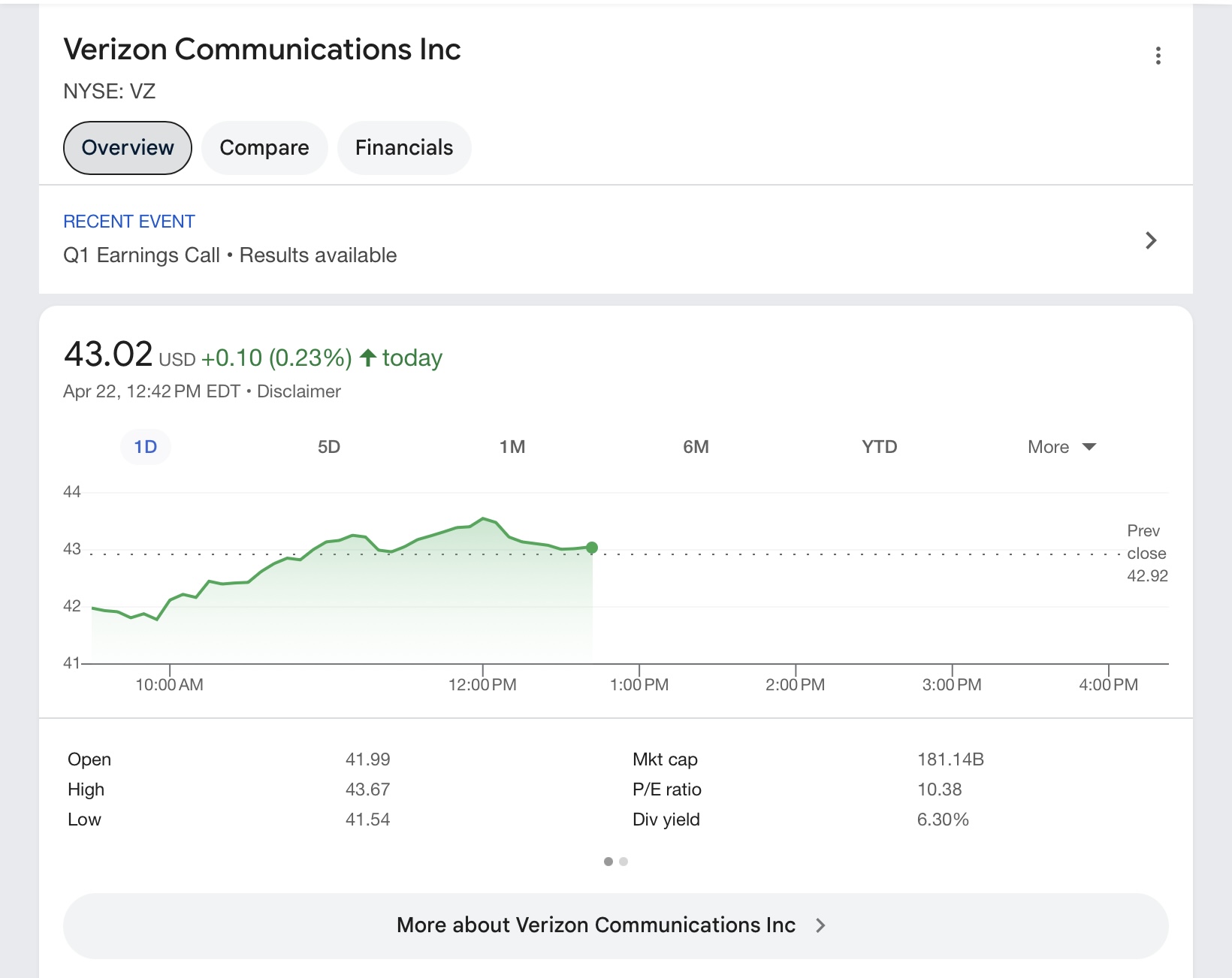Open the recent event chevron arrow
This screenshot has width=1232, height=978.
1150,240
